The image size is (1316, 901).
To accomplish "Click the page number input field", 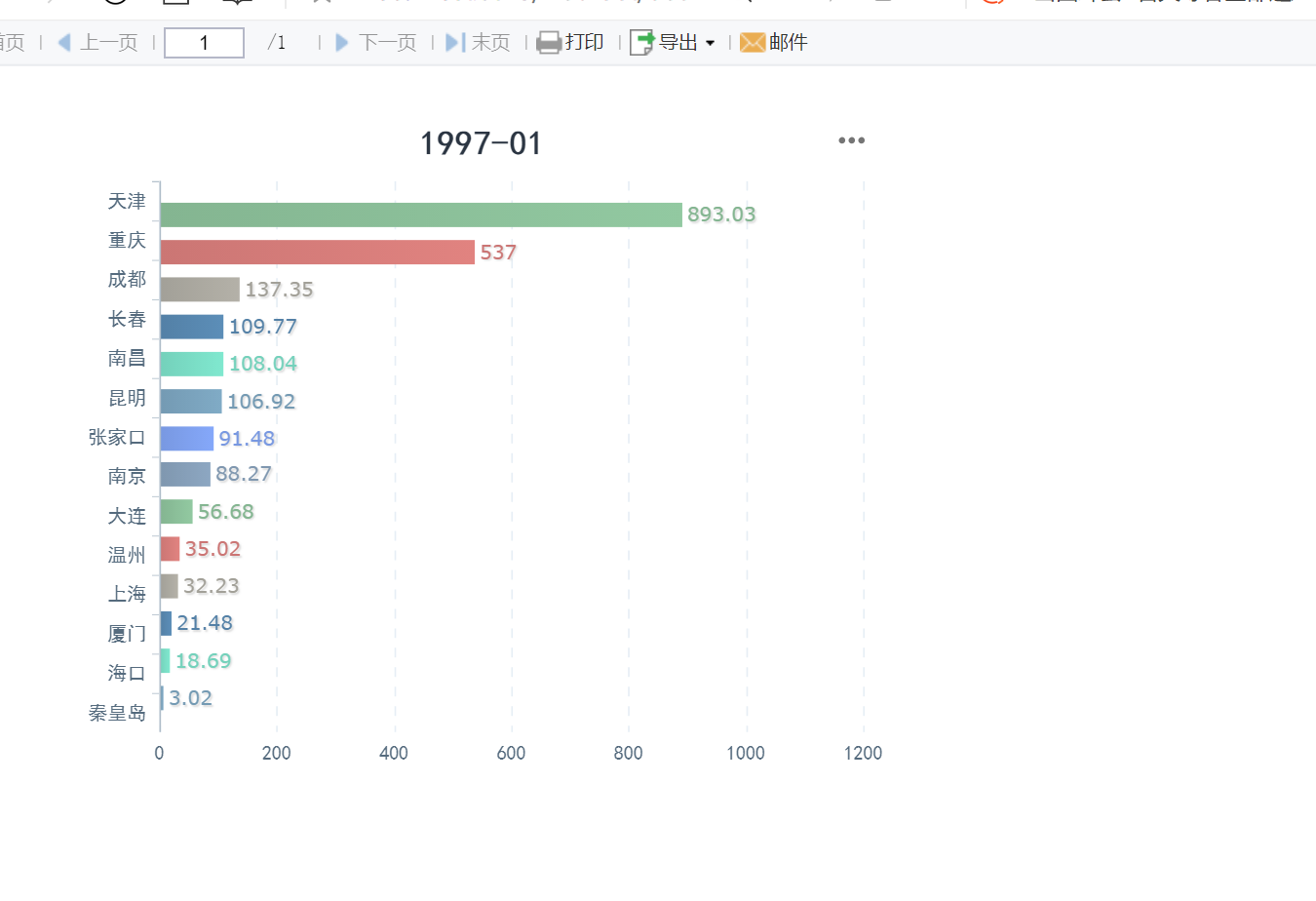I will pos(204,42).
